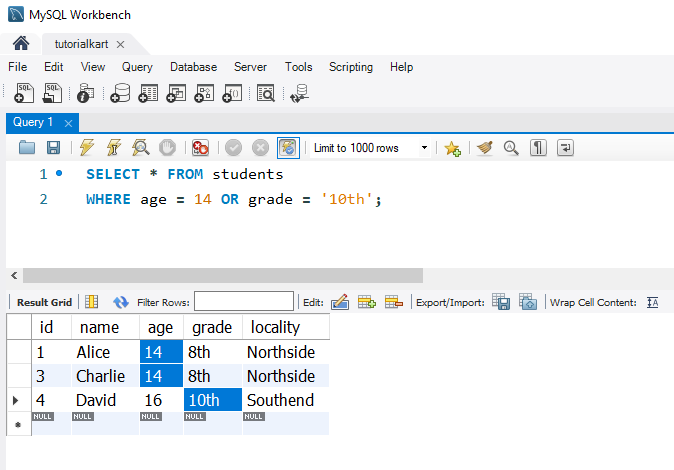Open the Scripting menu

click(x=351, y=67)
